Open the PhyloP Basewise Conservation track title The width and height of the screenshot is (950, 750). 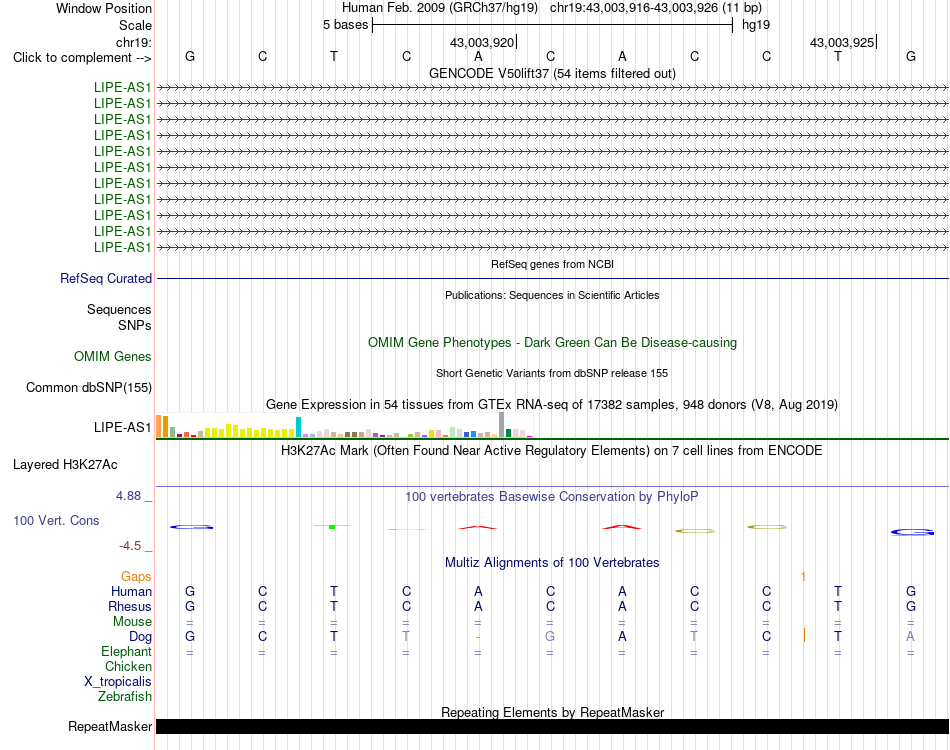click(x=552, y=497)
